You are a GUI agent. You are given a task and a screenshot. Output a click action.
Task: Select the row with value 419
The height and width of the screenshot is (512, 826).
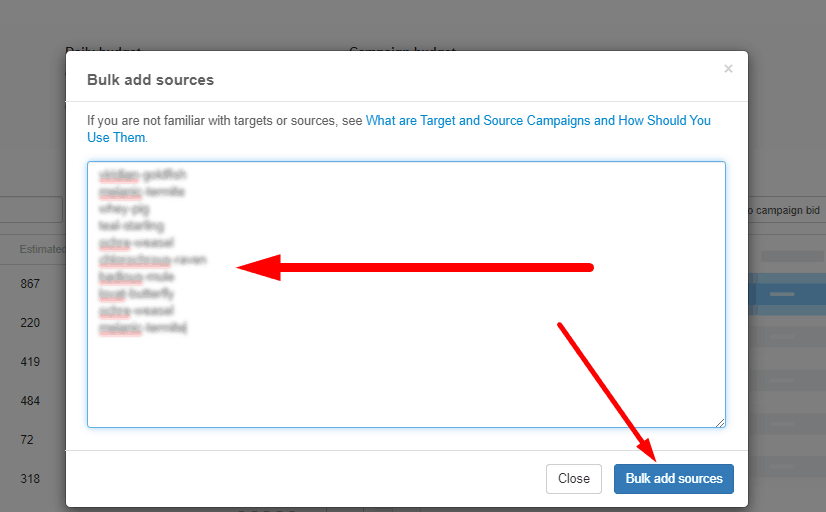30,362
